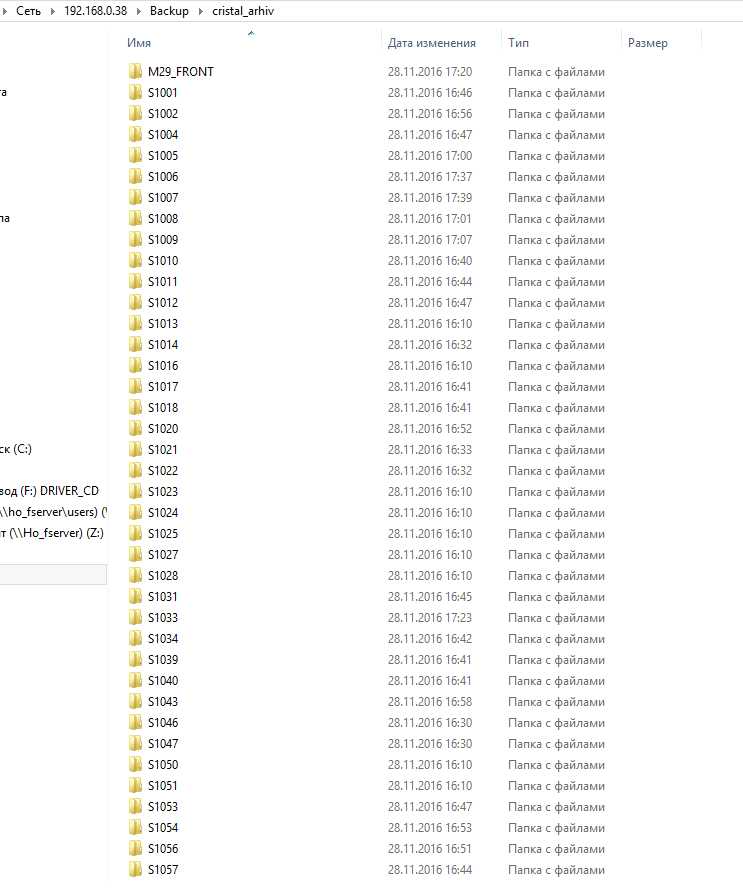Image resolution: width=743 pixels, height=892 pixels.
Task: Expand breadcrumb arrow after Backup
Action: coord(201,11)
